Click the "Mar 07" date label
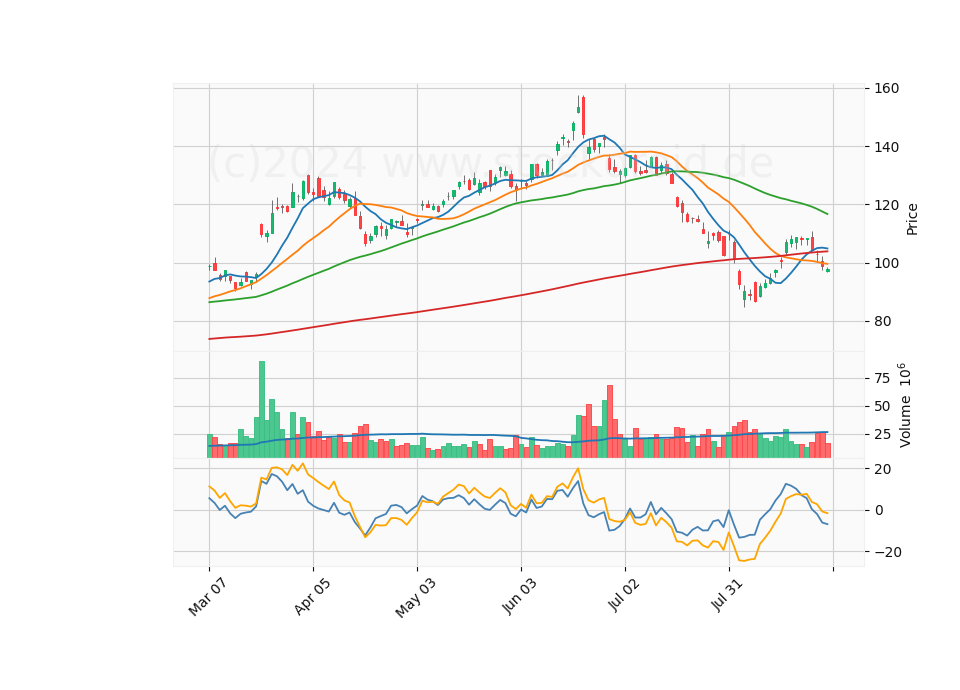960x690 pixels. 208,597
